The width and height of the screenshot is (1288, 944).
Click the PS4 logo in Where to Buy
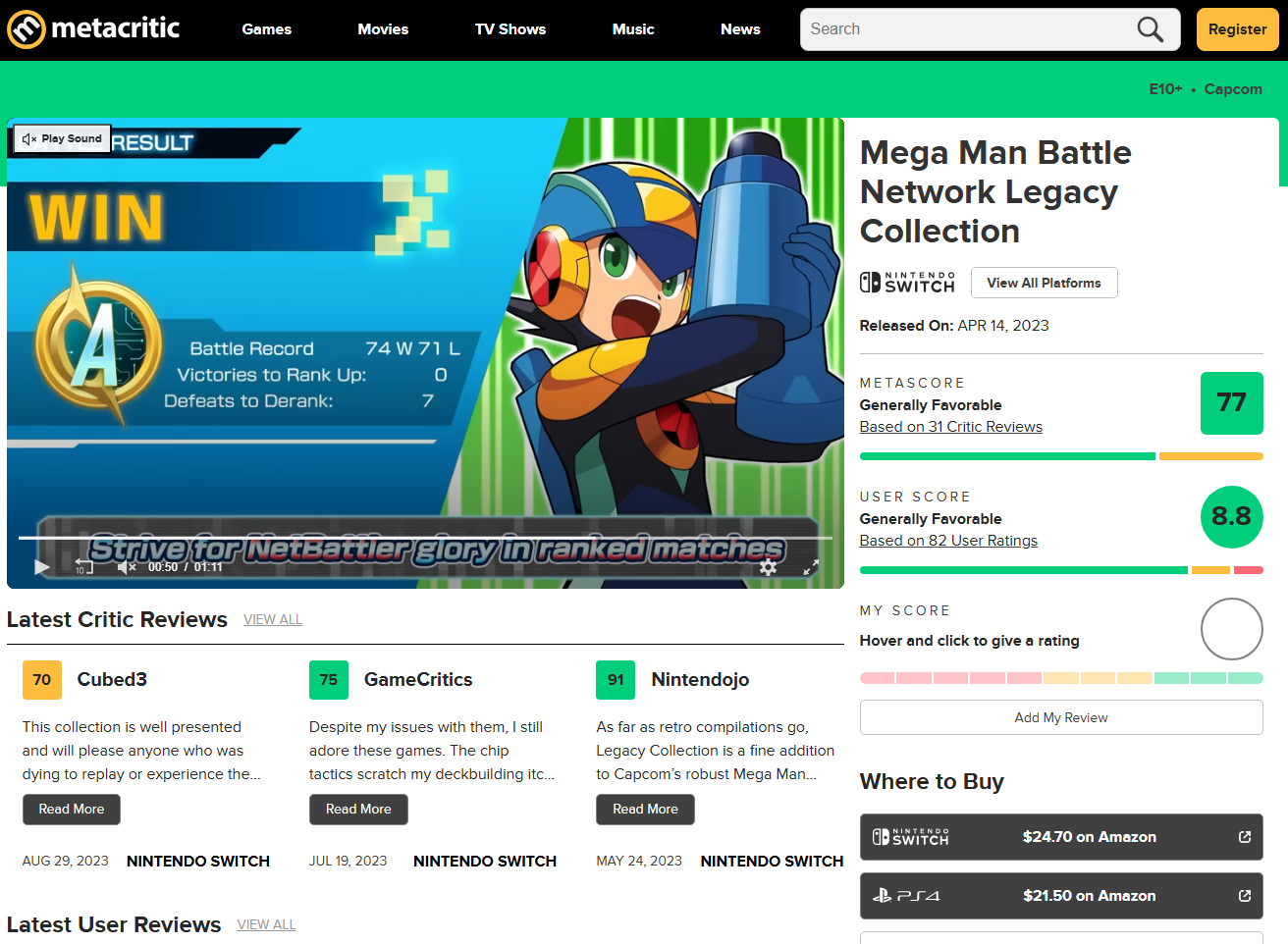(x=906, y=896)
